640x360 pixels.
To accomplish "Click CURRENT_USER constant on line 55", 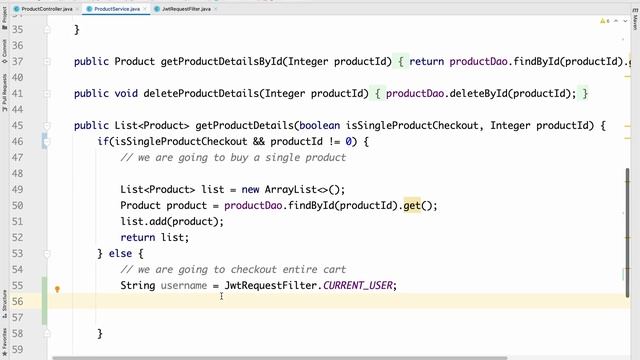I will [358, 285].
